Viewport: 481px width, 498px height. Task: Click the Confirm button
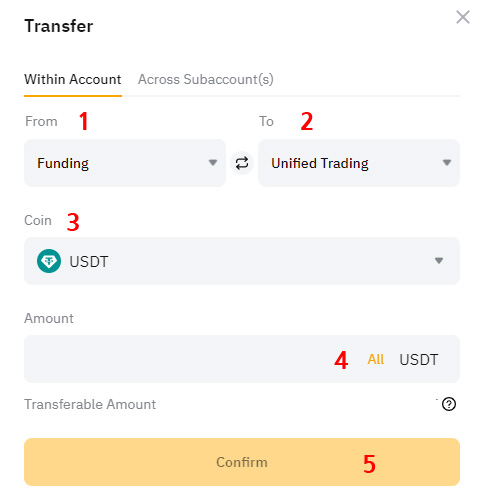click(242, 462)
